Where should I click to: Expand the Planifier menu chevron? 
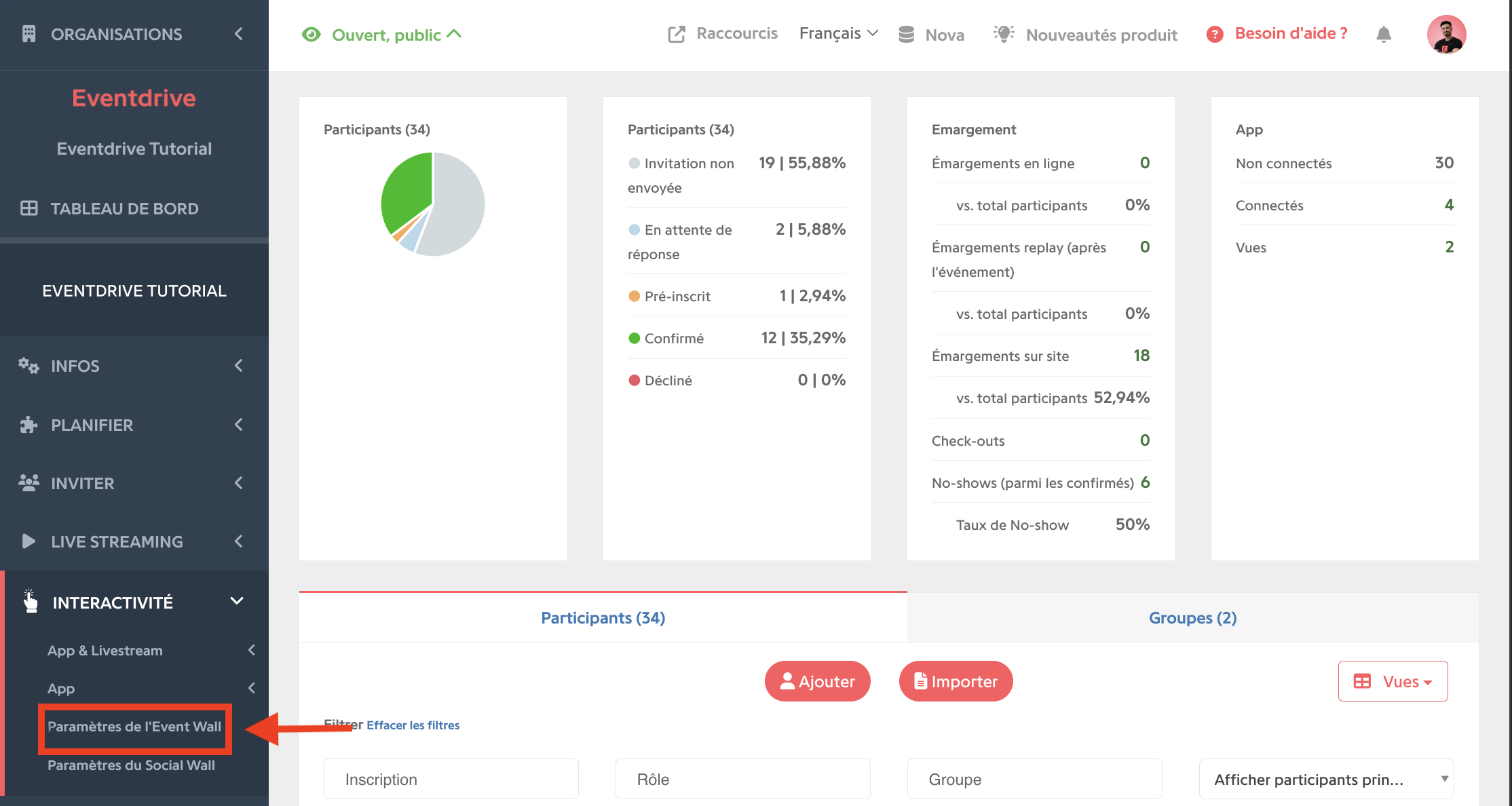point(239,425)
